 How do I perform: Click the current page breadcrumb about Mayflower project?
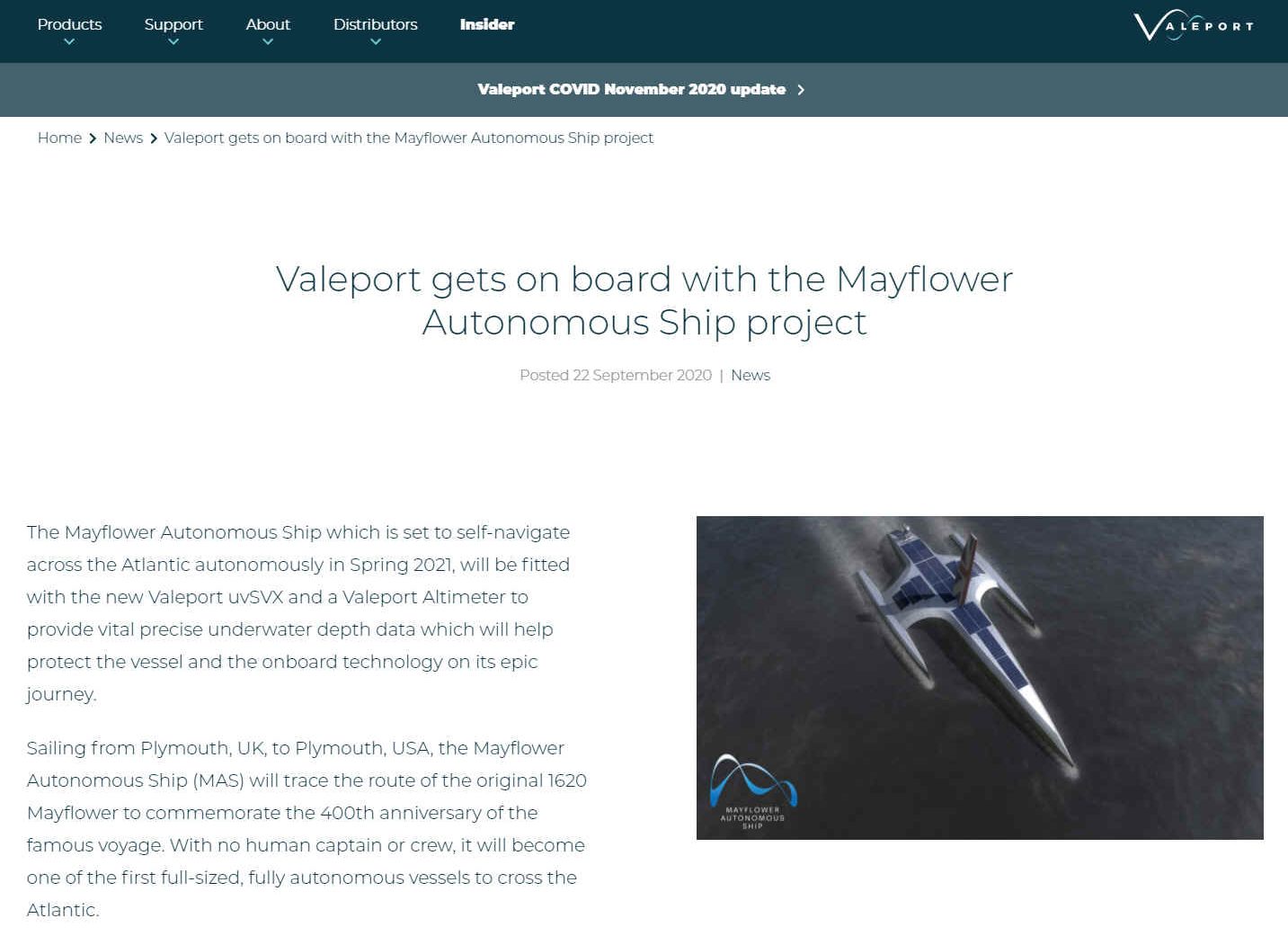click(x=409, y=138)
